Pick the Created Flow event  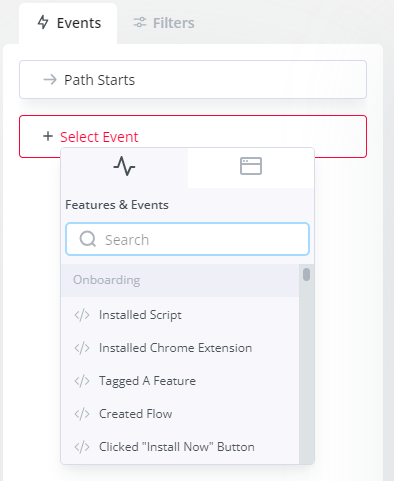coord(180,414)
